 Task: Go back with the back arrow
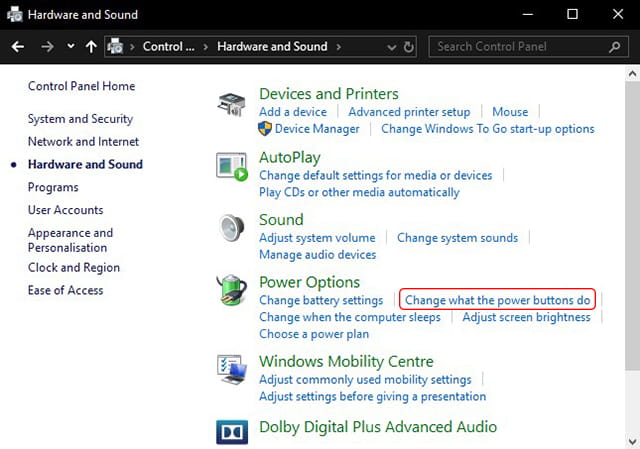(18, 47)
